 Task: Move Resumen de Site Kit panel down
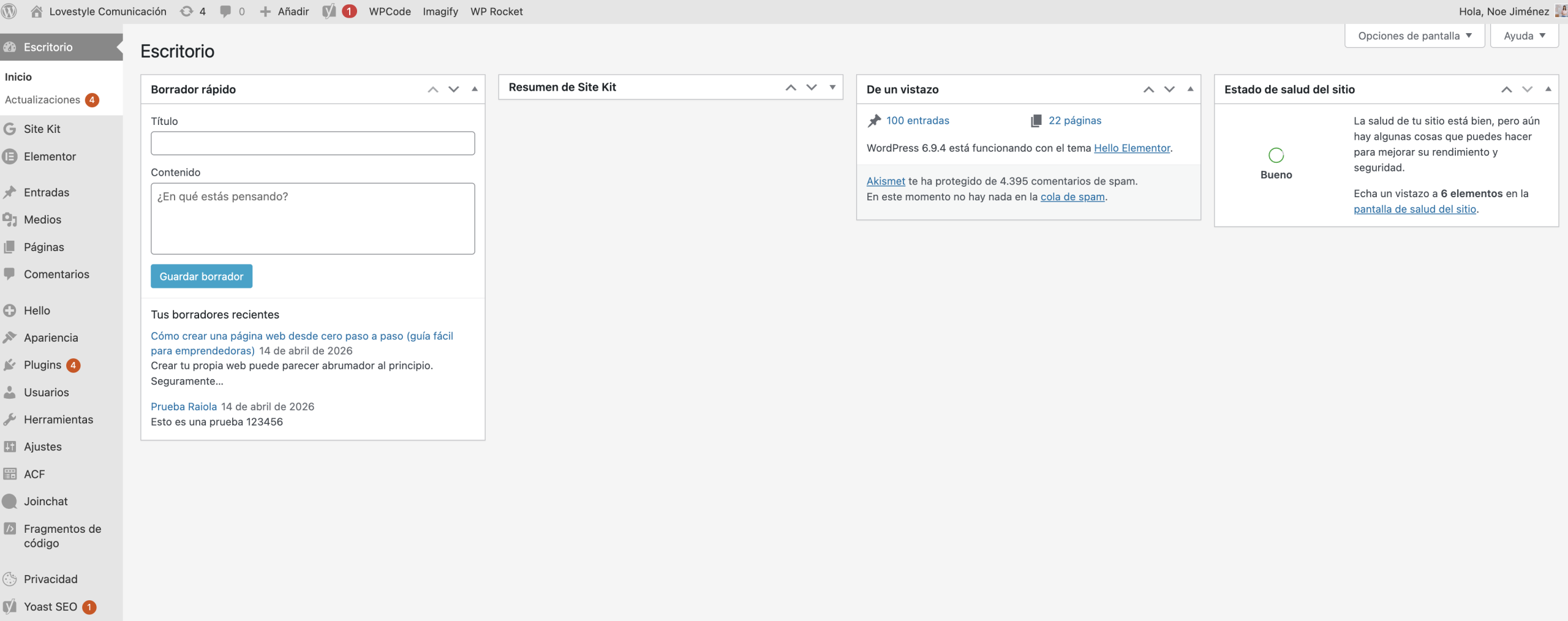[x=812, y=88]
